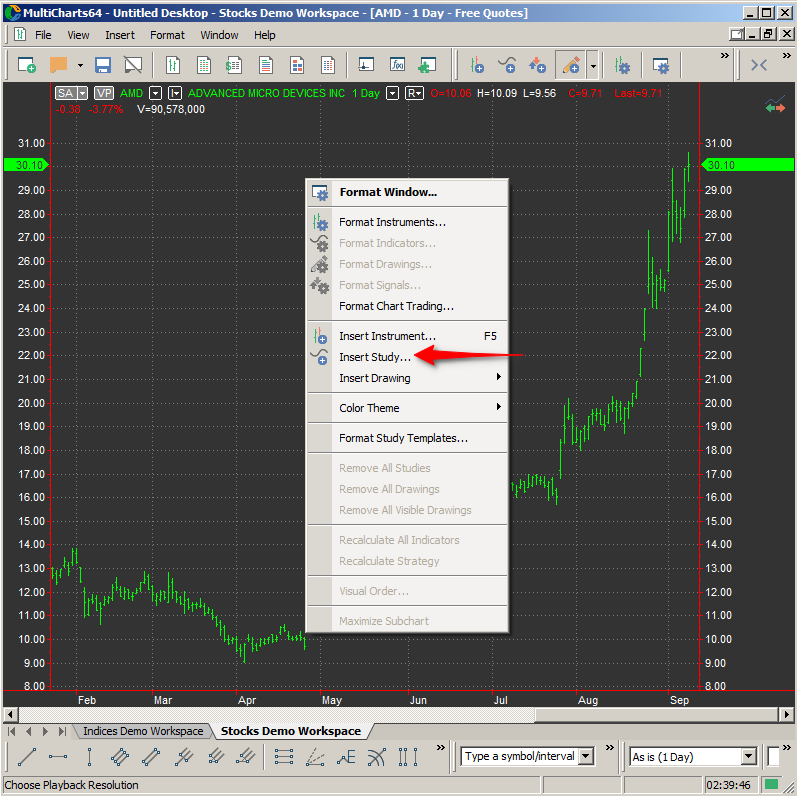
Task: Choose Insert Instrument F5 from context menu
Action: (x=408, y=336)
